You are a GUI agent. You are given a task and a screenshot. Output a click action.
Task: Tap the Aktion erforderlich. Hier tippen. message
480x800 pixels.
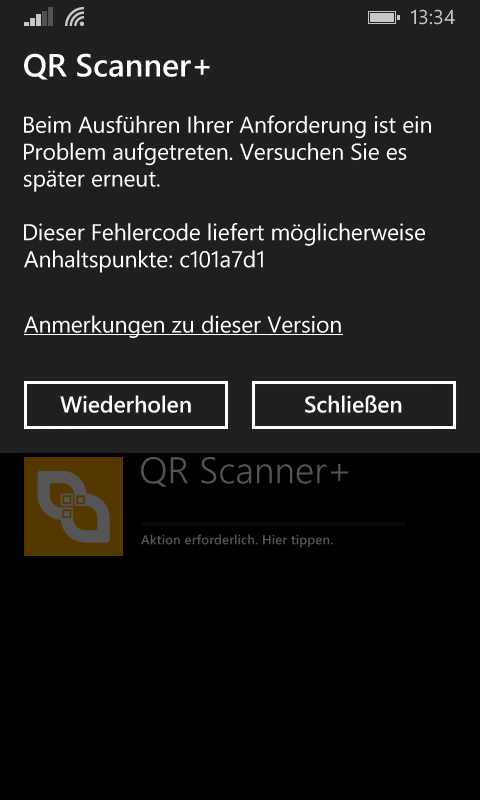[237, 540]
